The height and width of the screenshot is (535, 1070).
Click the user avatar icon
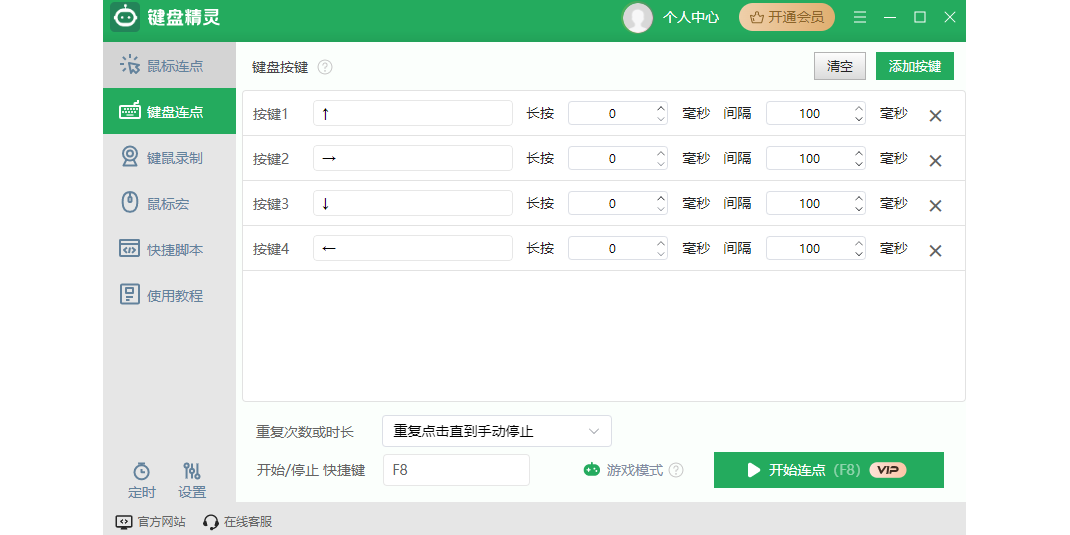637,17
